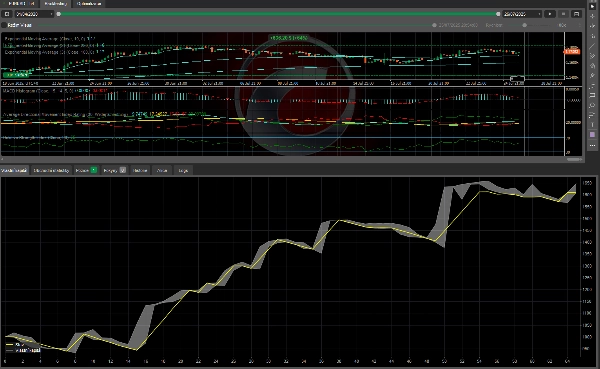Select the text tool in right toolbar
600x369 pixels.
click(x=592, y=125)
